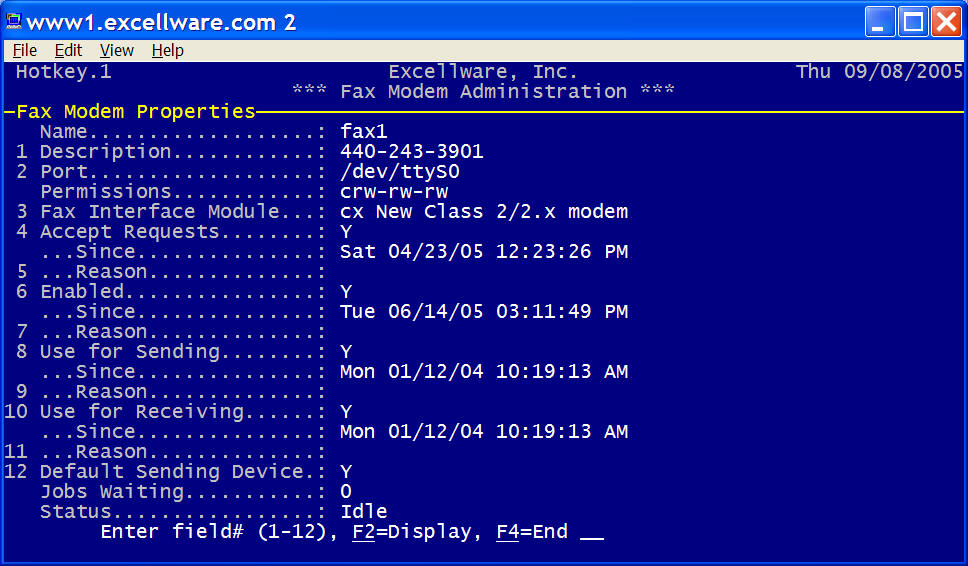Open the Help menu
The height and width of the screenshot is (566, 968).
[167, 51]
